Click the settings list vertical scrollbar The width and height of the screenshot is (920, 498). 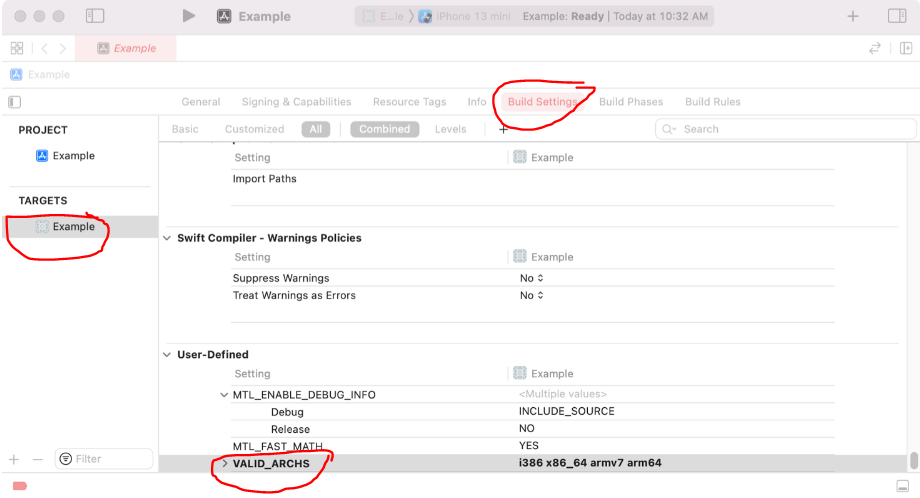tap(914, 460)
